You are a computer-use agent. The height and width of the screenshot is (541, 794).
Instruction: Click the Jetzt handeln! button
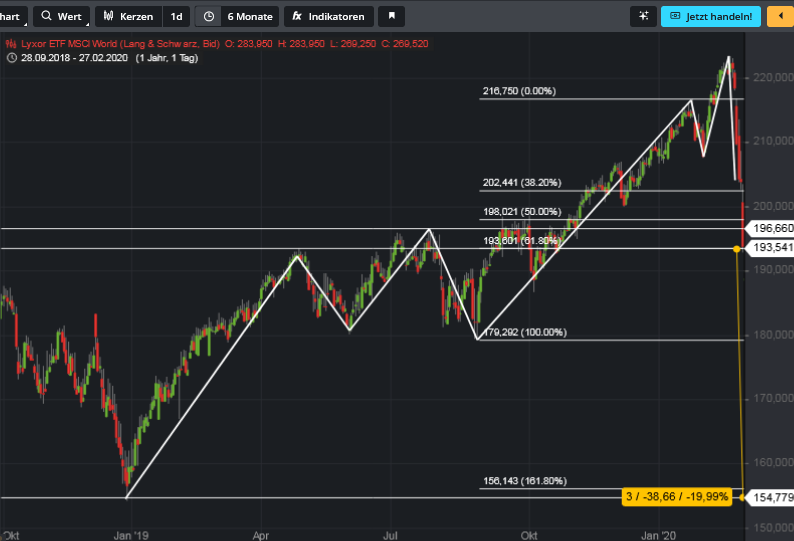(712, 17)
